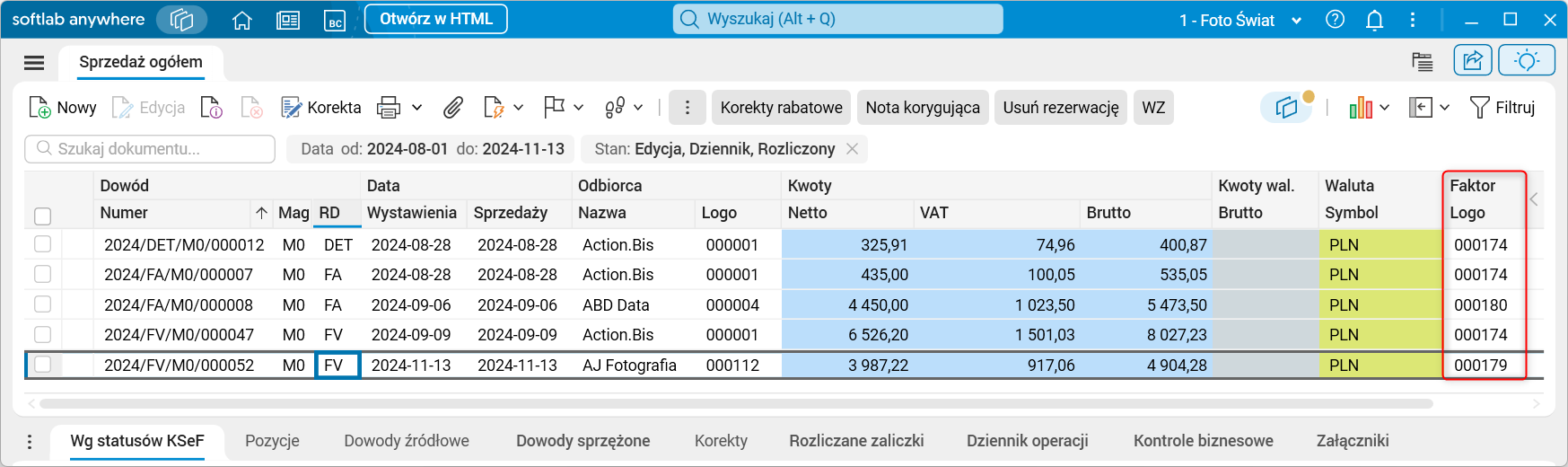Expand the flag dropdown arrow

tap(579, 108)
